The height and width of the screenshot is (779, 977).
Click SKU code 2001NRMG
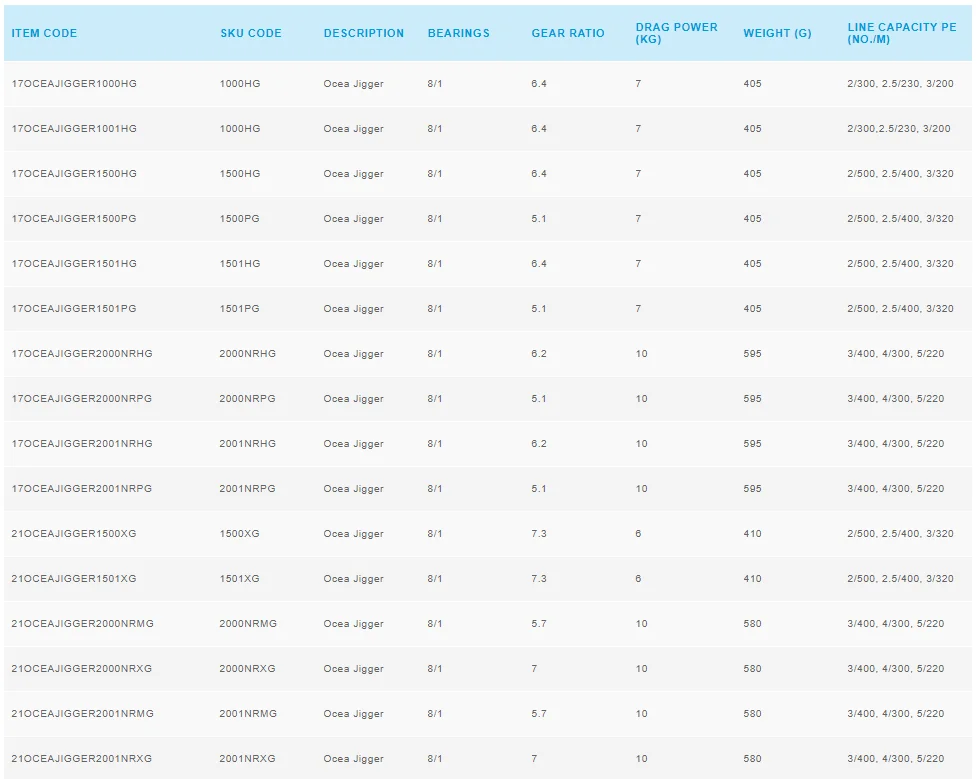(248, 714)
